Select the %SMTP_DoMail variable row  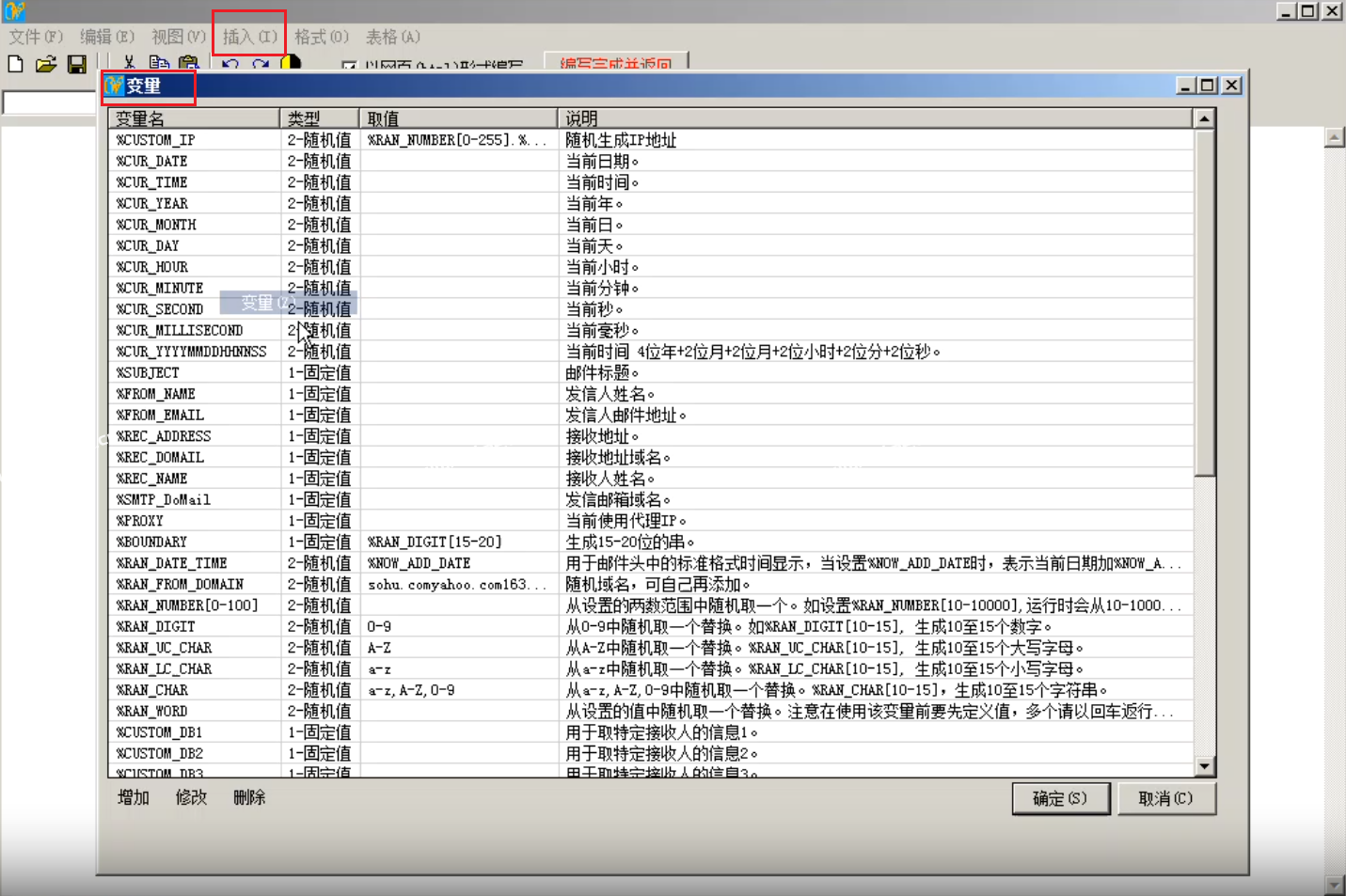point(651,500)
